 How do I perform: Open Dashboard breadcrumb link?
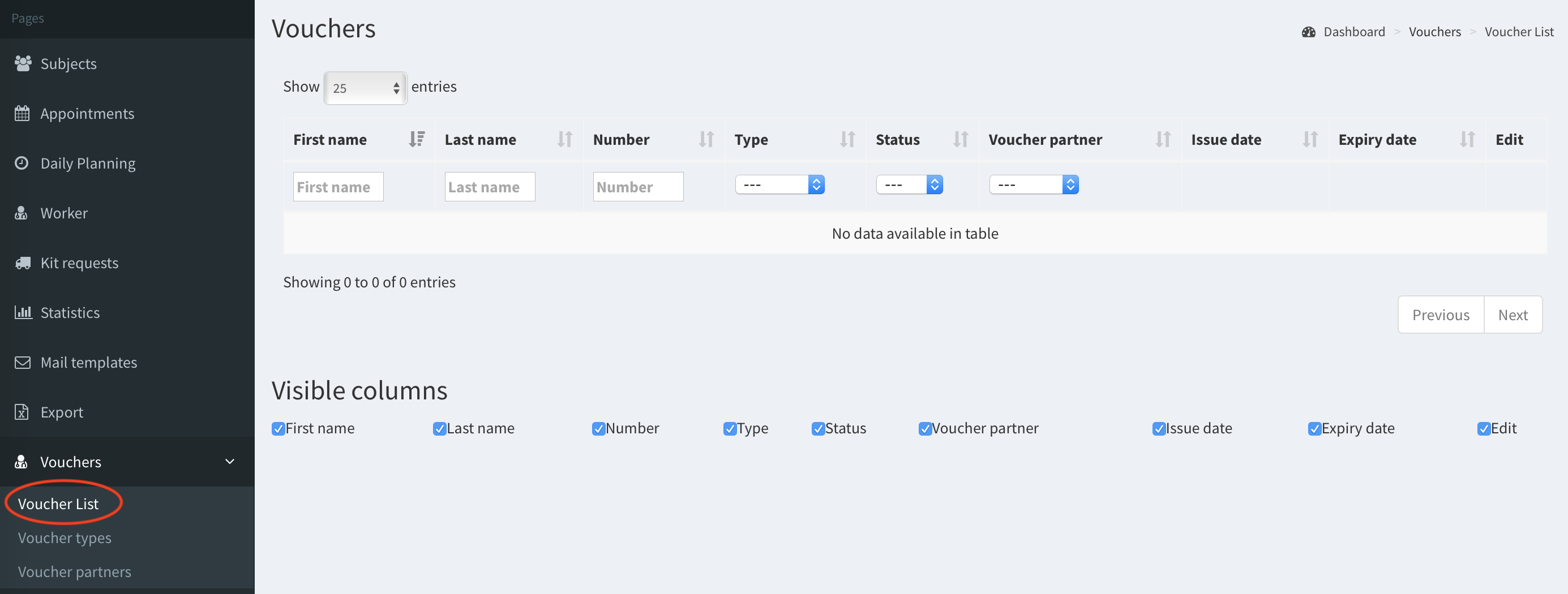1353,32
